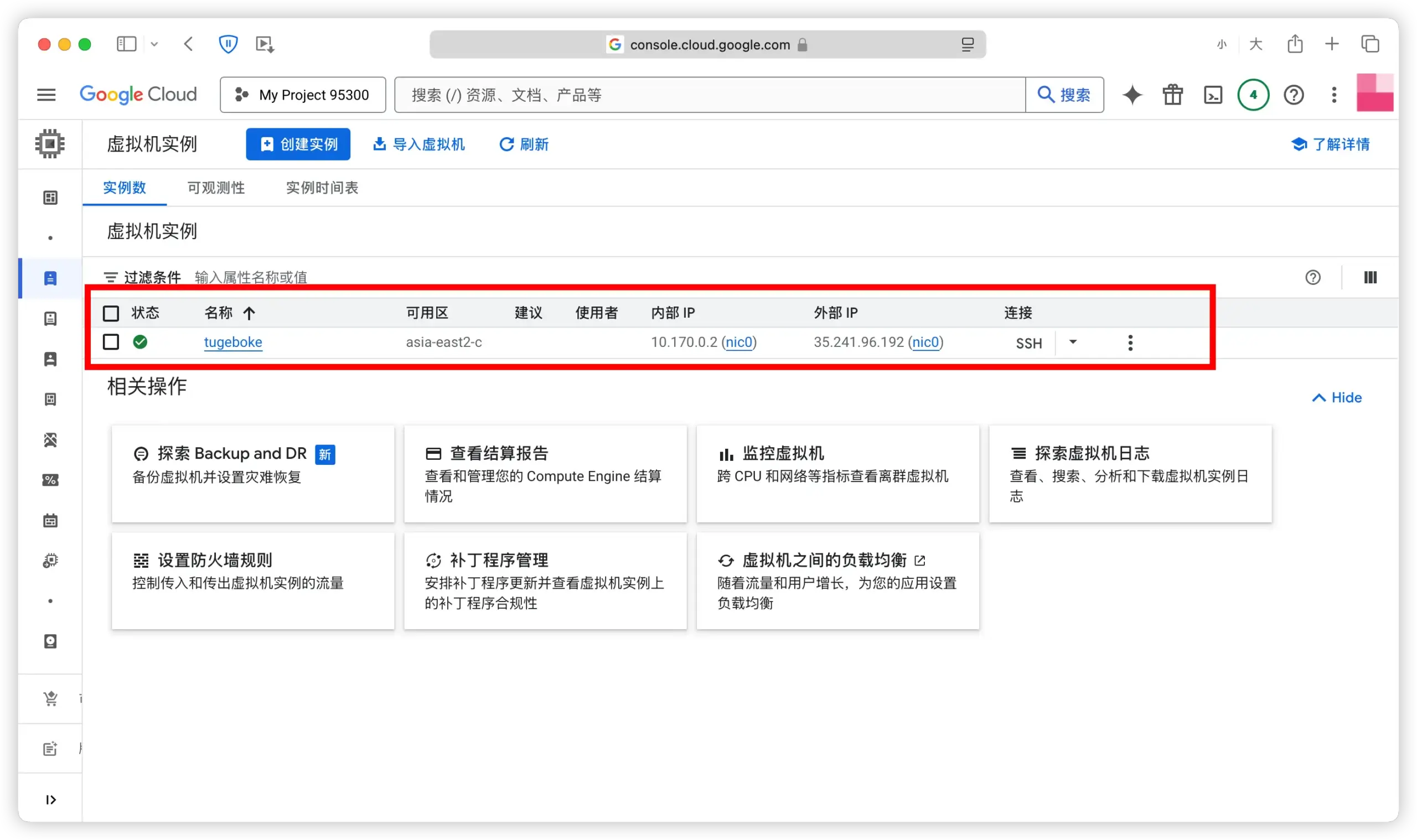Open the sidebar calendar reservations icon

(x=50, y=520)
